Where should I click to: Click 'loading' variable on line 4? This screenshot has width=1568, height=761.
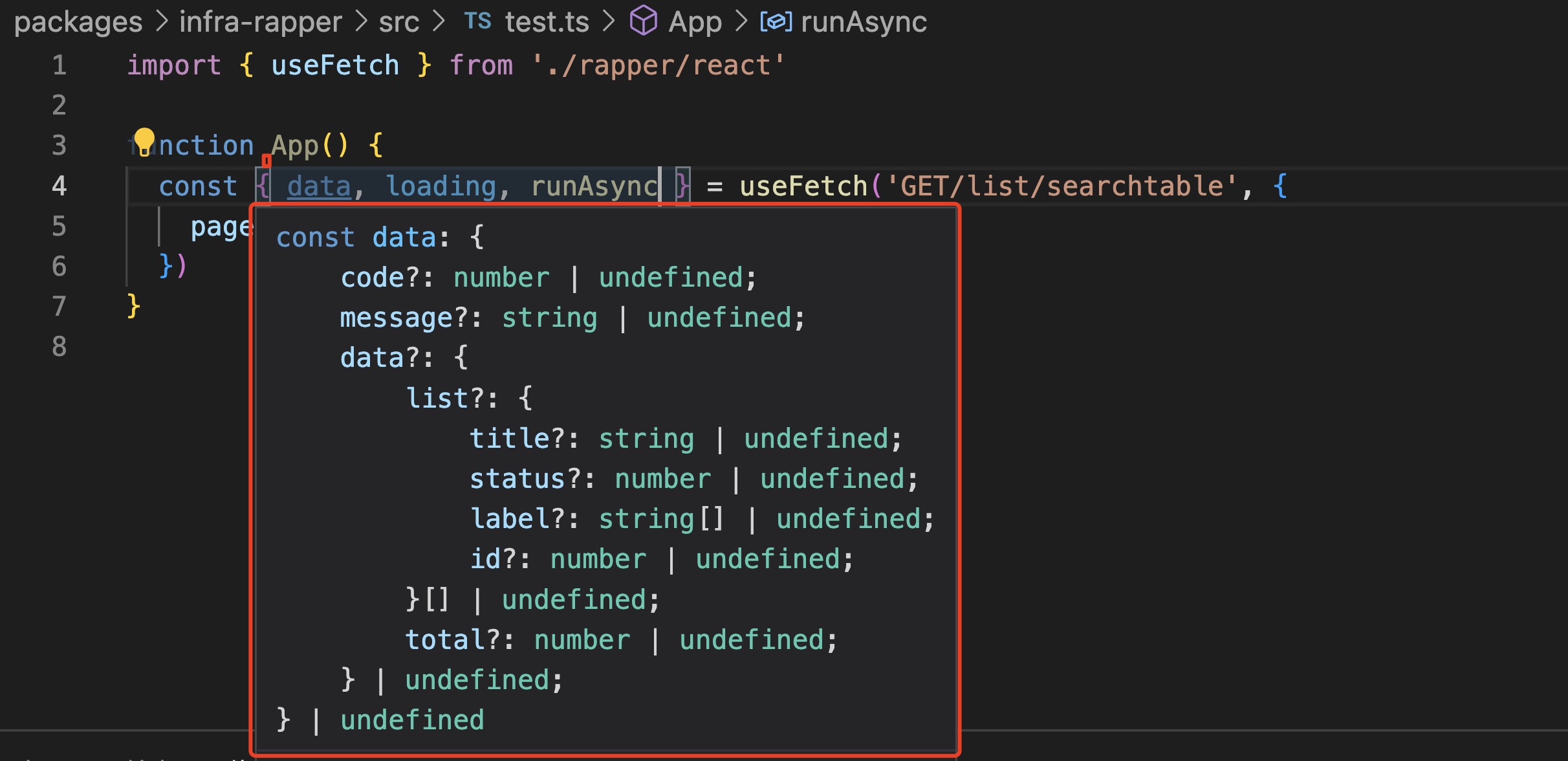441,186
